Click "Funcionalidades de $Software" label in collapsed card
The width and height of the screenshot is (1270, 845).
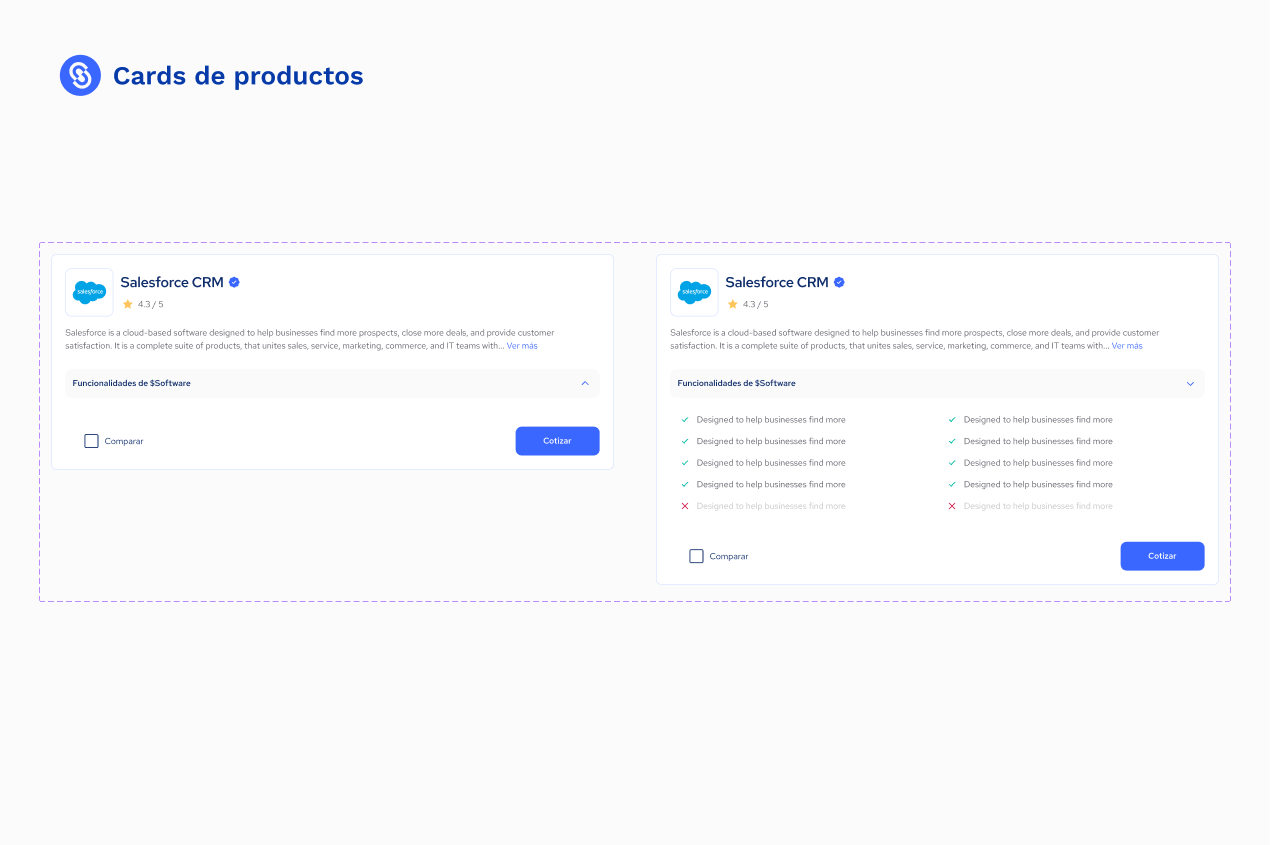[131, 383]
